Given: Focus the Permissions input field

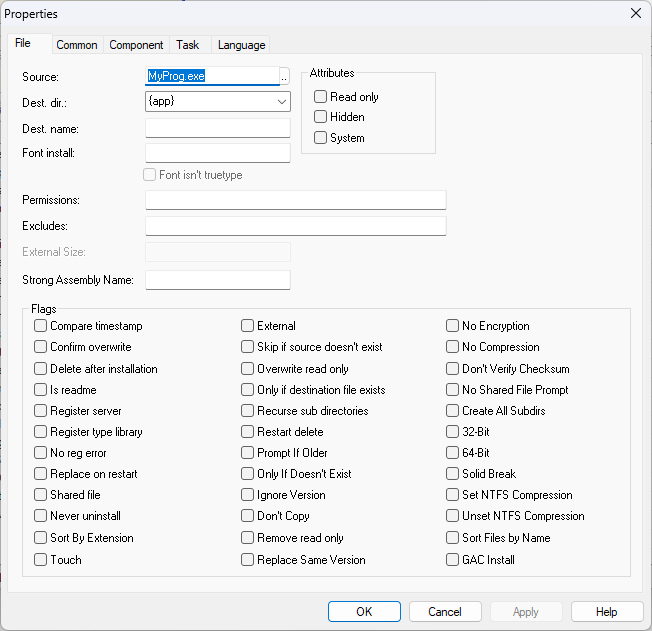Looking at the screenshot, I should pos(296,200).
